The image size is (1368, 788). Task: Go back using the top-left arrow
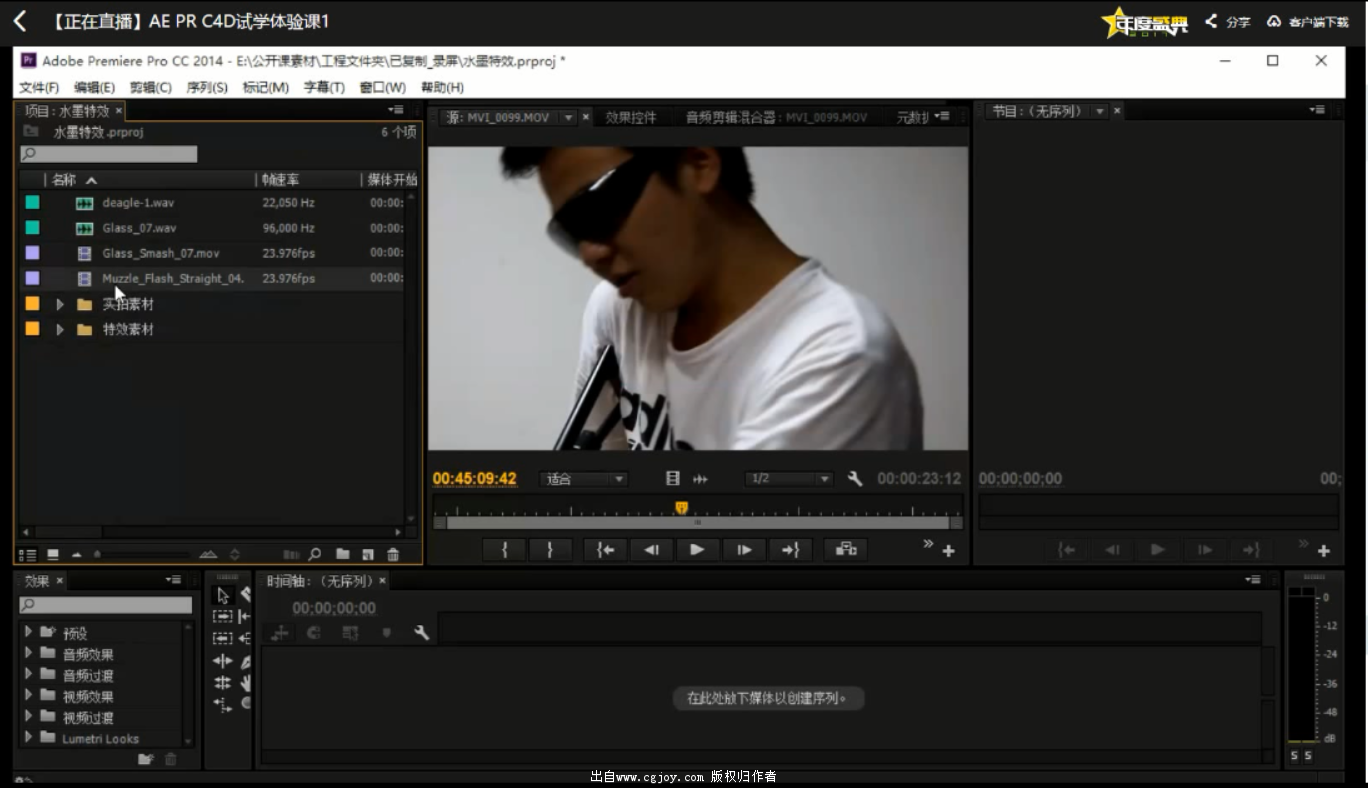click(x=20, y=21)
